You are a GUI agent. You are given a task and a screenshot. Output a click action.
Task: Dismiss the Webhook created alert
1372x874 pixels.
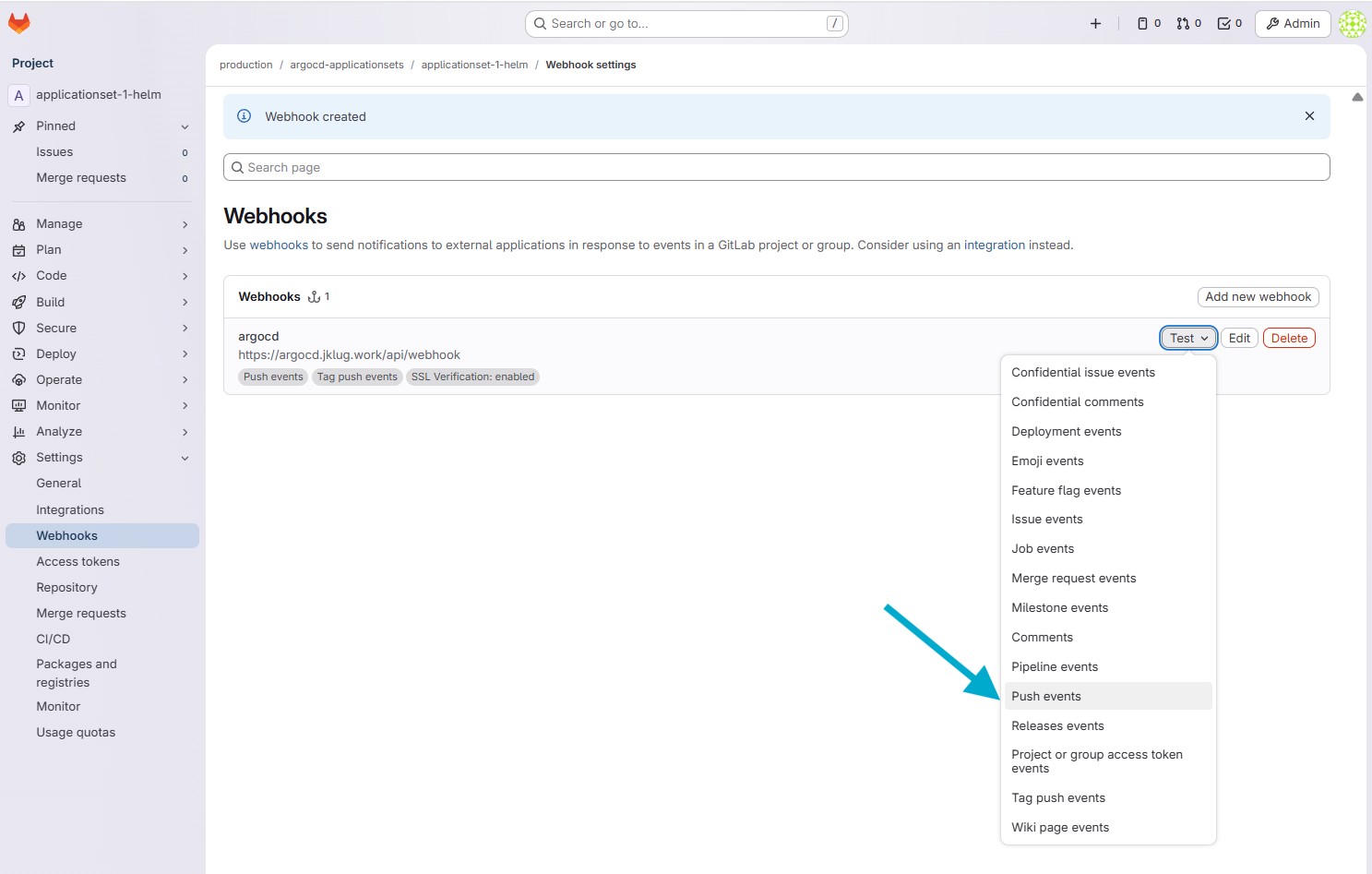point(1309,116)
